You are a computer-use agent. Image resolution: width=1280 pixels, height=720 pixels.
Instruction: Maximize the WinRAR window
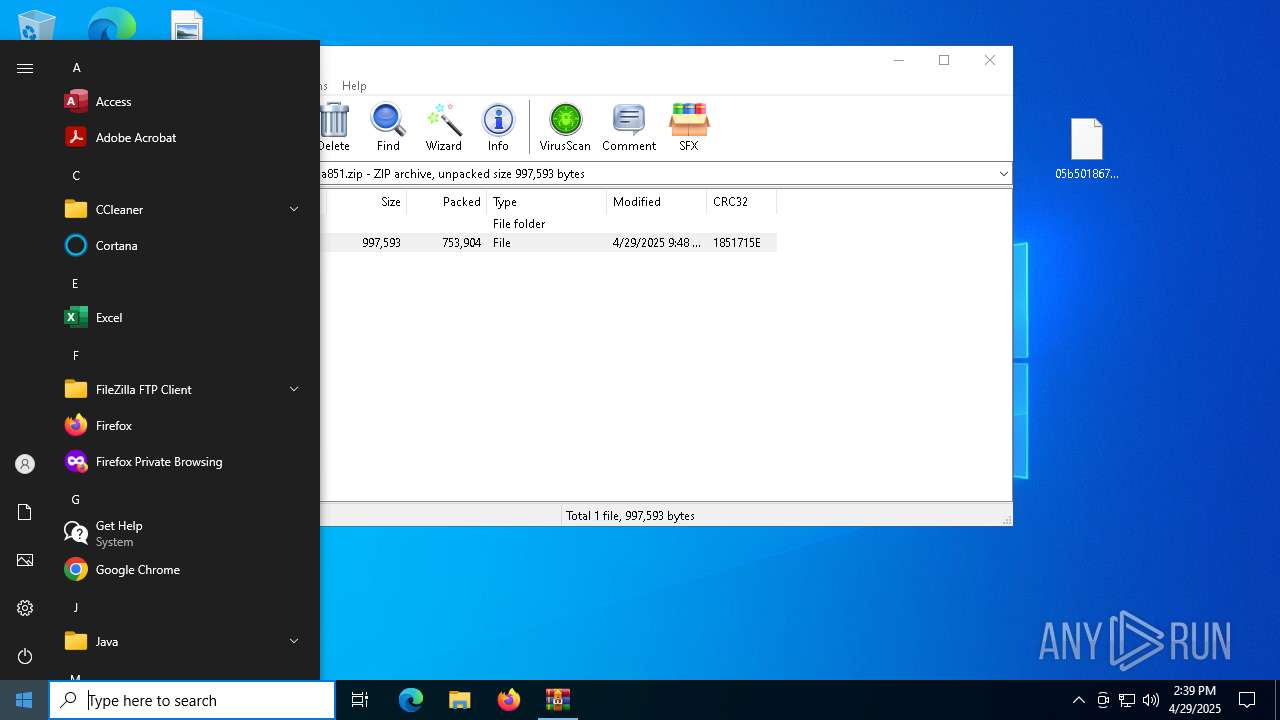944,60
